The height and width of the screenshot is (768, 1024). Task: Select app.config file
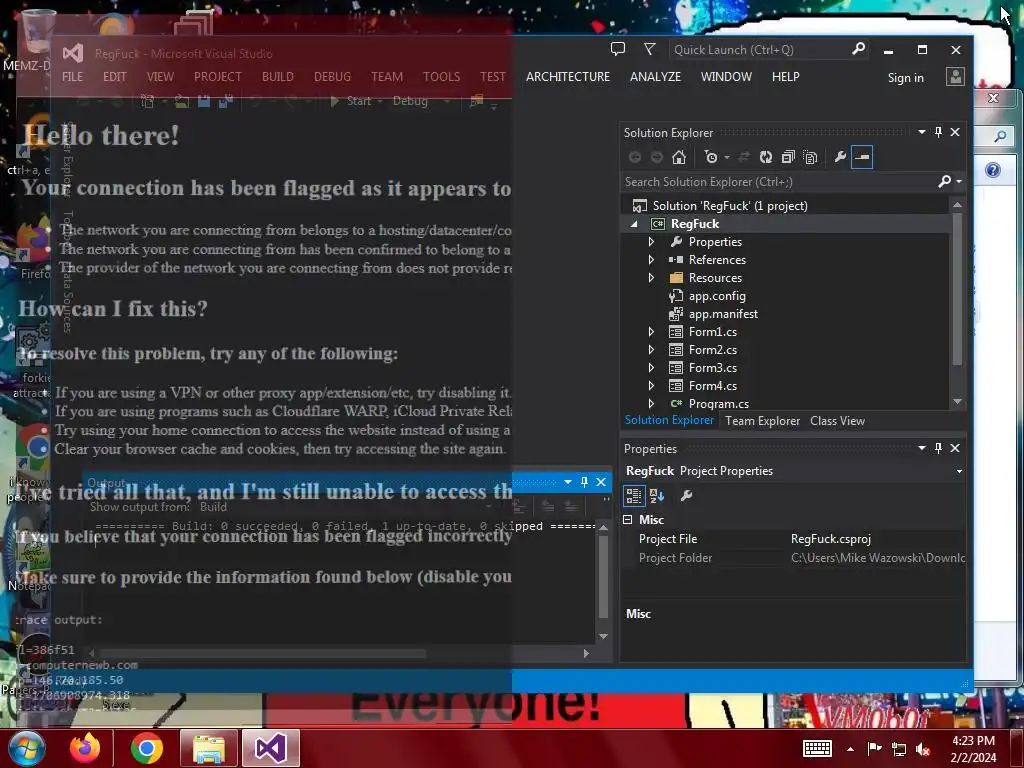[x=716, y=296]
